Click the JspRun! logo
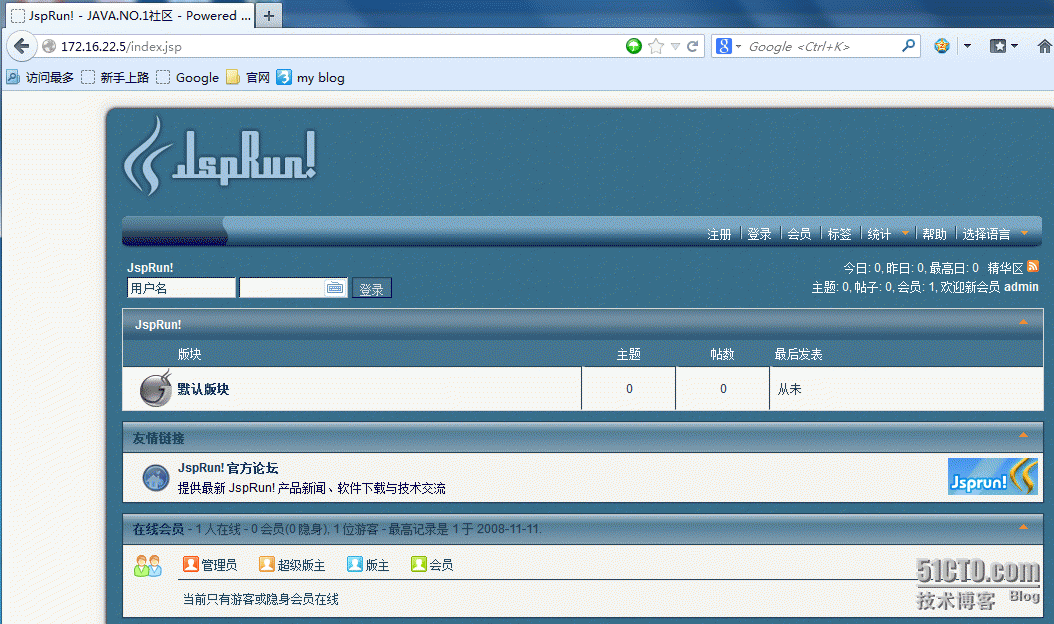1054x624 pixels. pyautogui.click(x=219, y=156)
